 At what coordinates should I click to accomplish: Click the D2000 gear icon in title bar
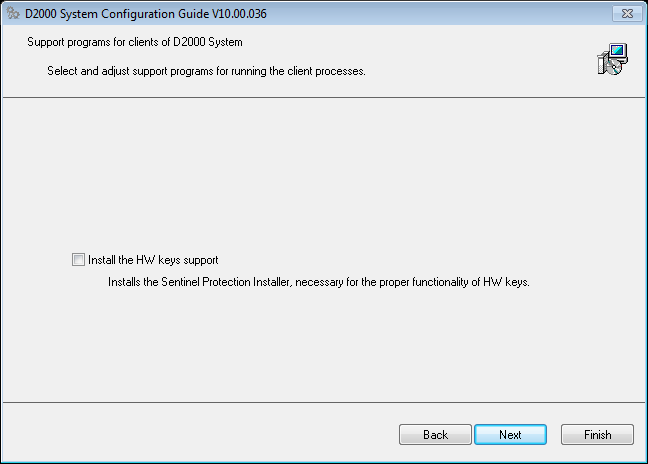(x=12, y=13)
